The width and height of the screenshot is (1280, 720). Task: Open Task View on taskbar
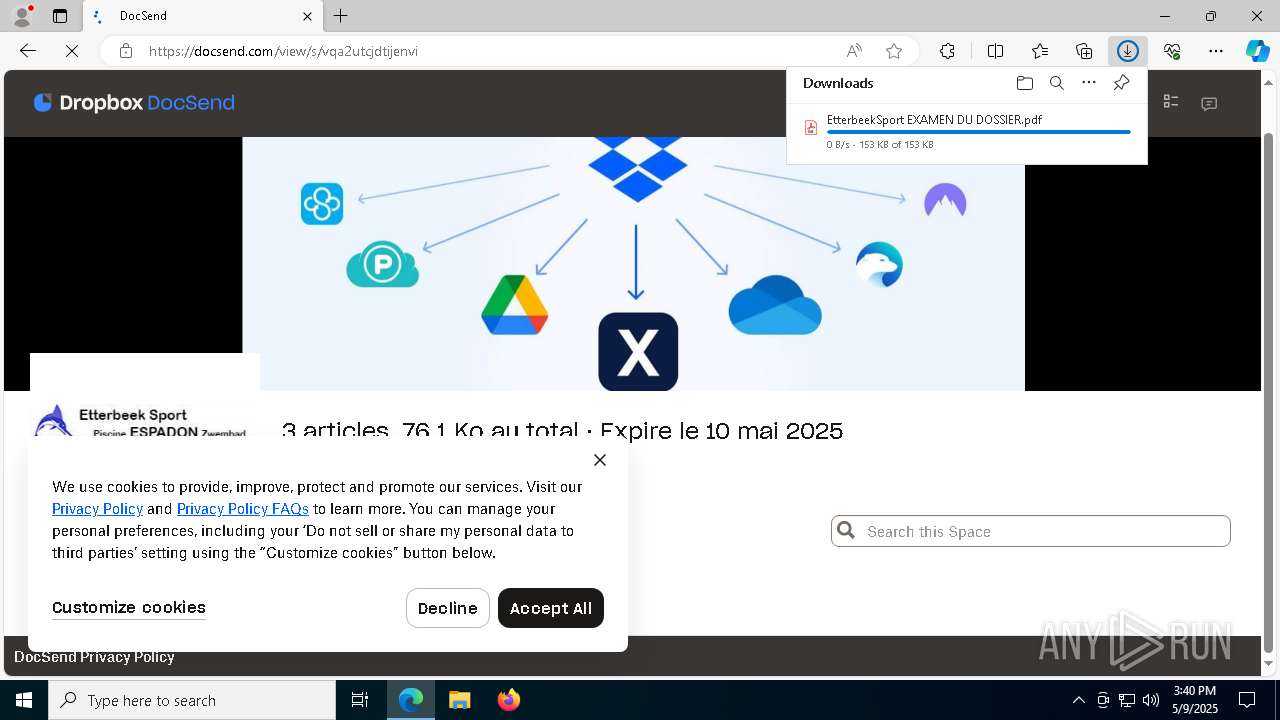360,700
